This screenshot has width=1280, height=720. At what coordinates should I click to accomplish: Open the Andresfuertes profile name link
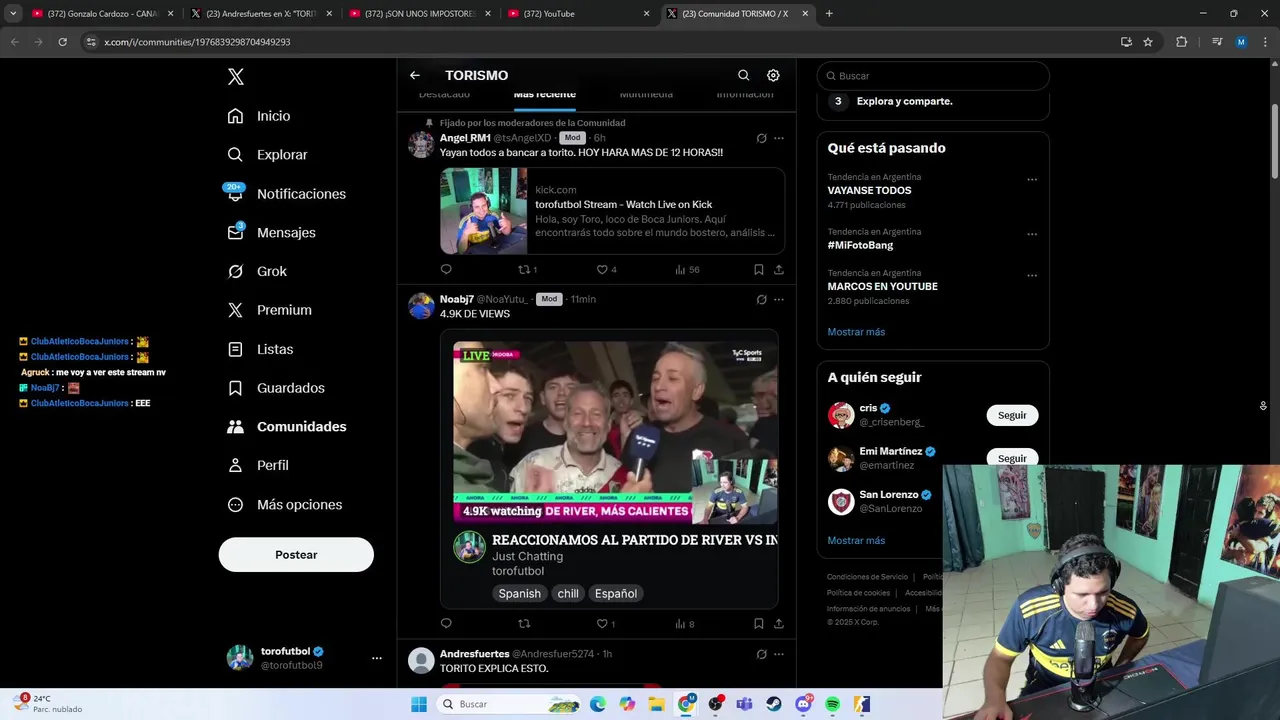(475, 654)
